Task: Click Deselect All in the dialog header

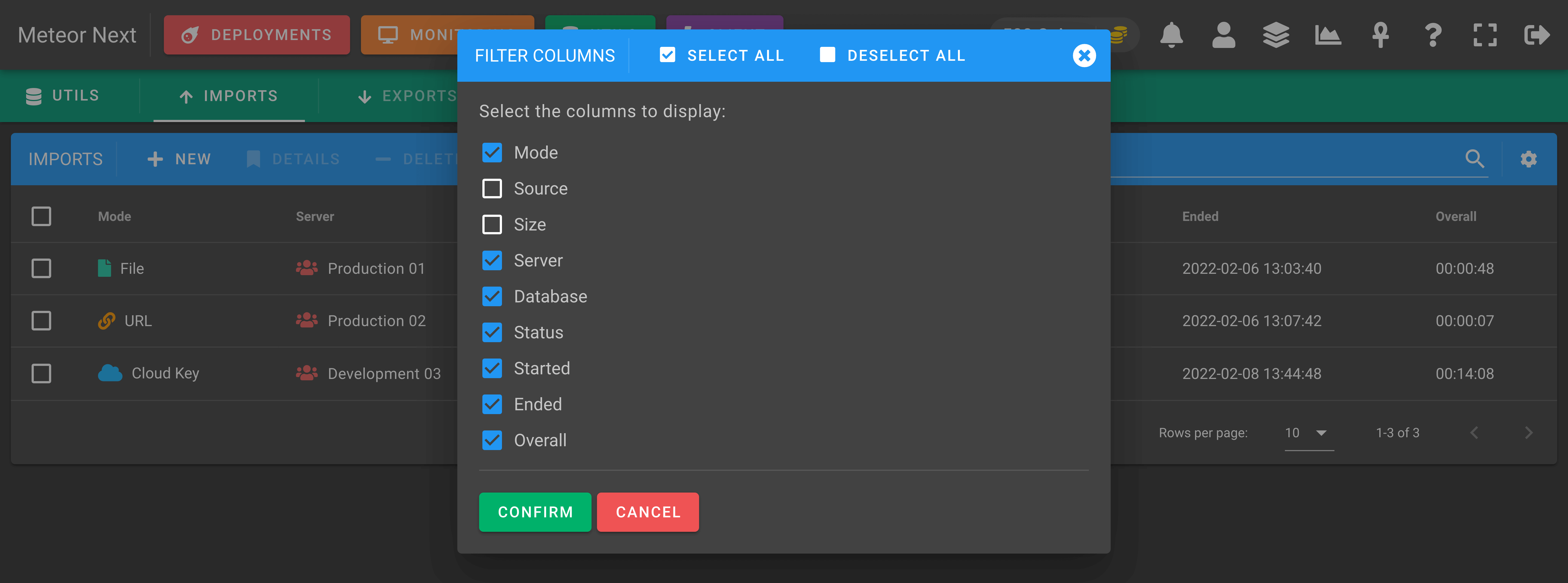Action: click(x=892, y=55)
